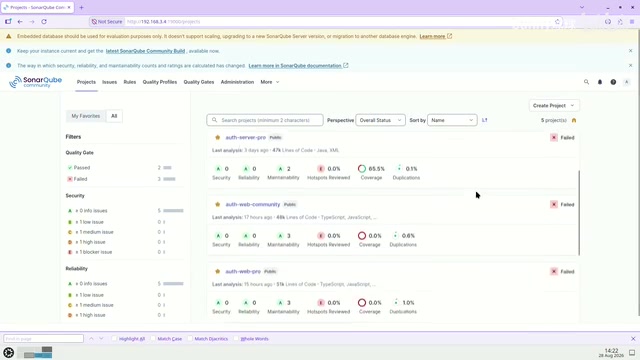Click the taskbar system launcher icon

tap(9, 352)
